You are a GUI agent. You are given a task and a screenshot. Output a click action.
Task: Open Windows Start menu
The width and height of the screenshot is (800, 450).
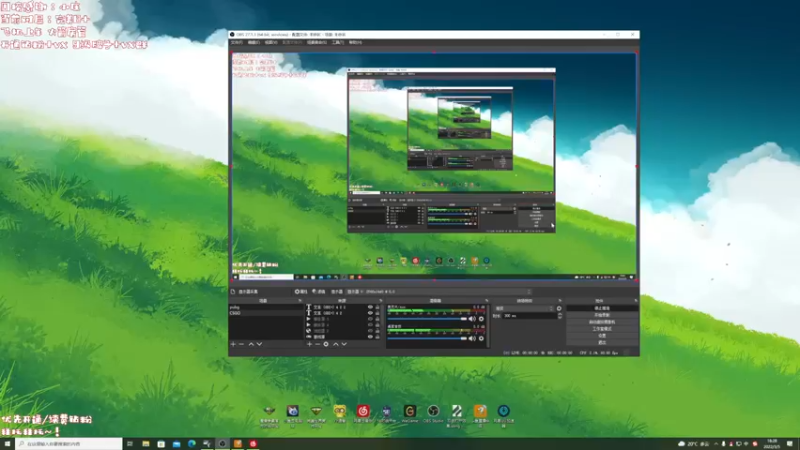coord(7,444)
